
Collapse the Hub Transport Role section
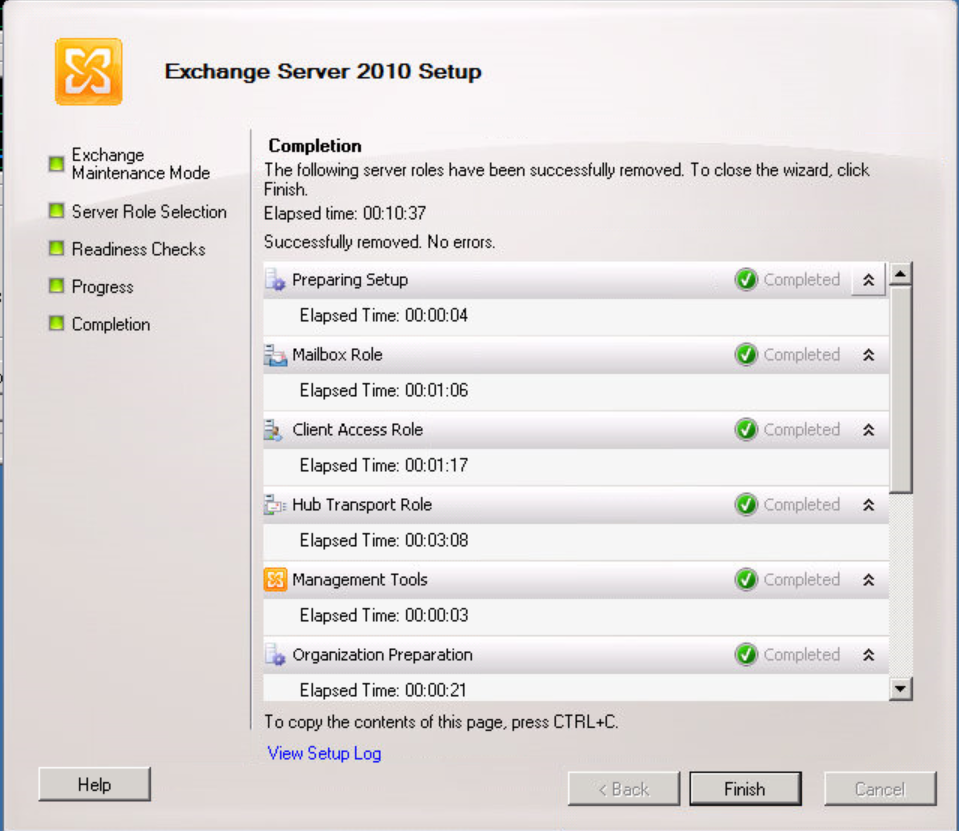tap(868, 506)
